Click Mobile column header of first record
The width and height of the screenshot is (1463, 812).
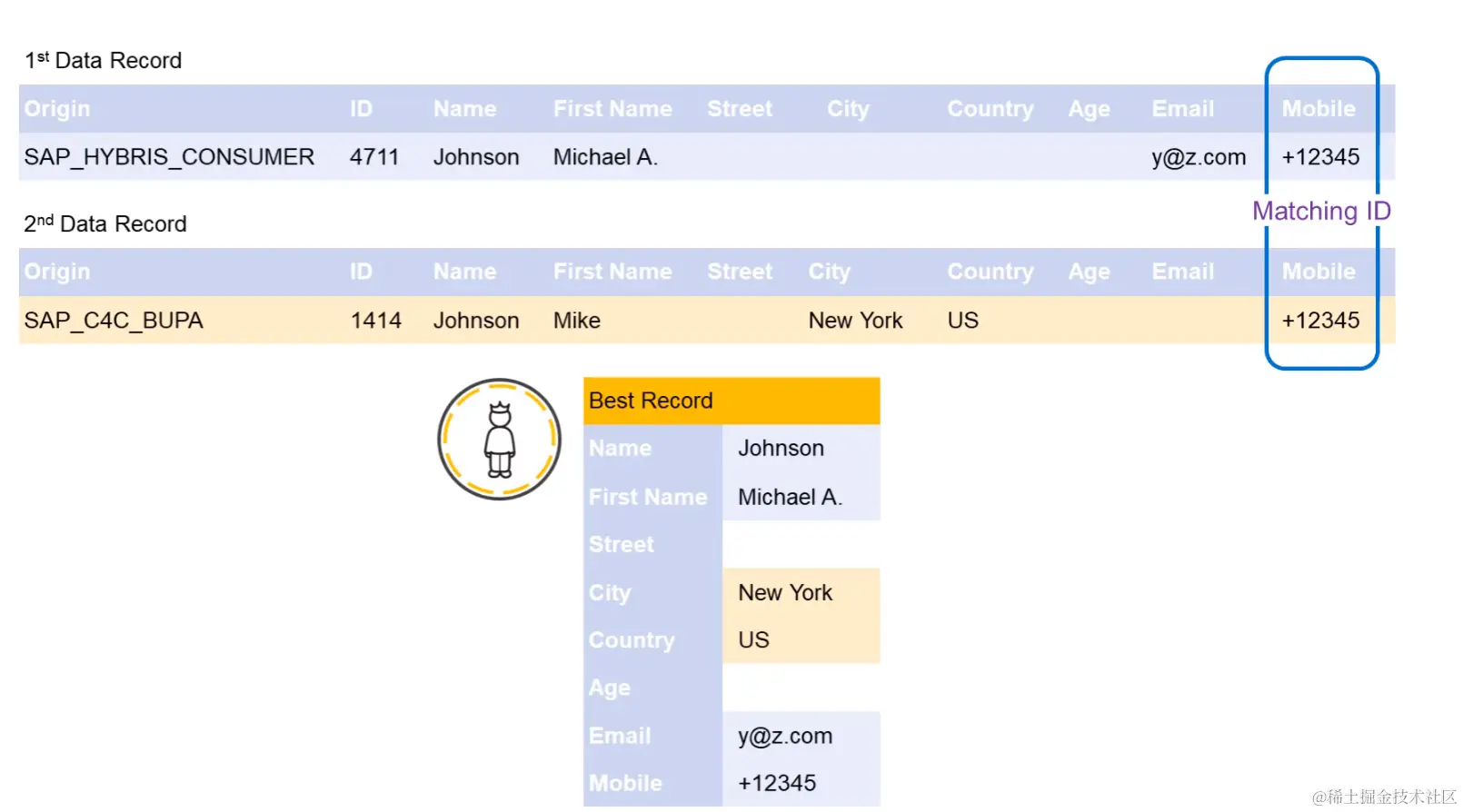(x=1319, y=109)
